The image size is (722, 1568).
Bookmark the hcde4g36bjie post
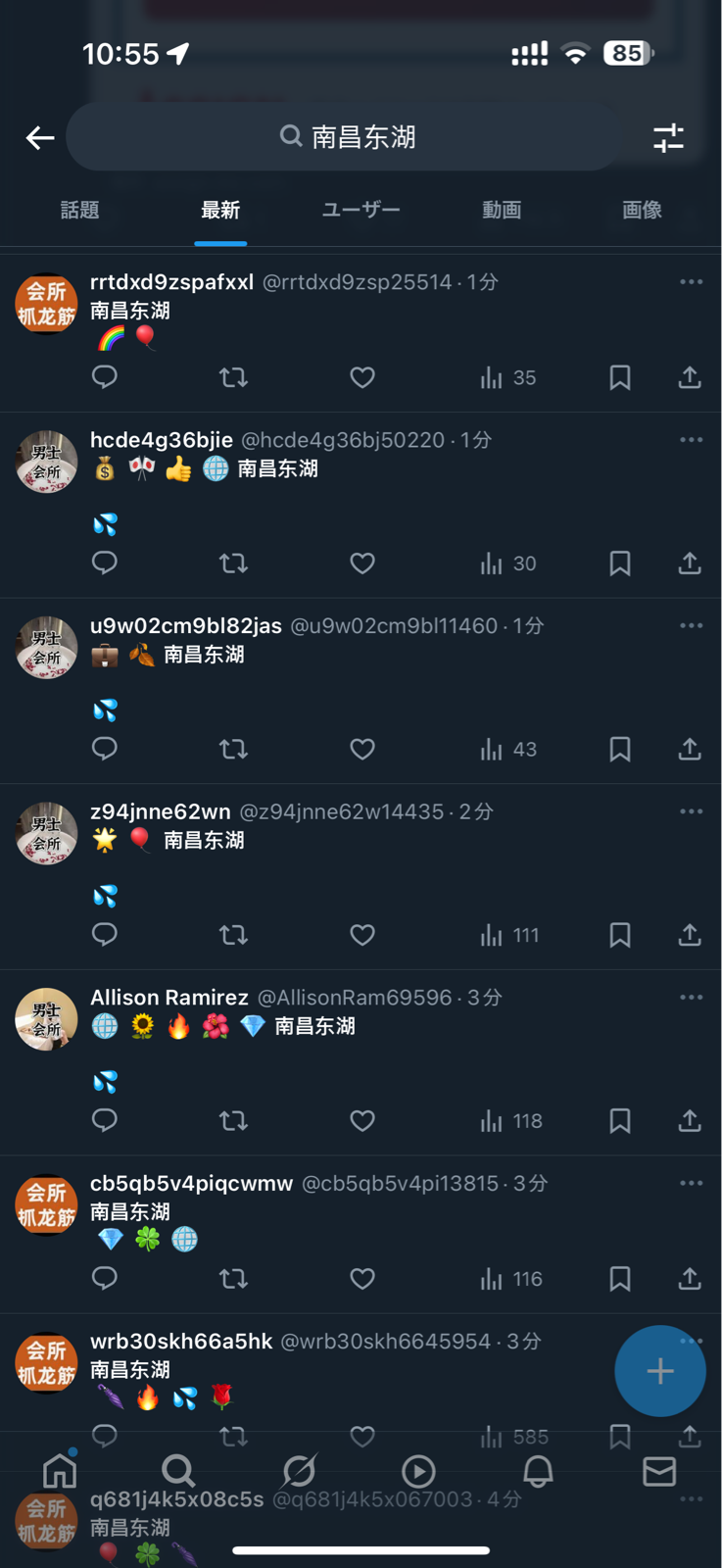619,563
